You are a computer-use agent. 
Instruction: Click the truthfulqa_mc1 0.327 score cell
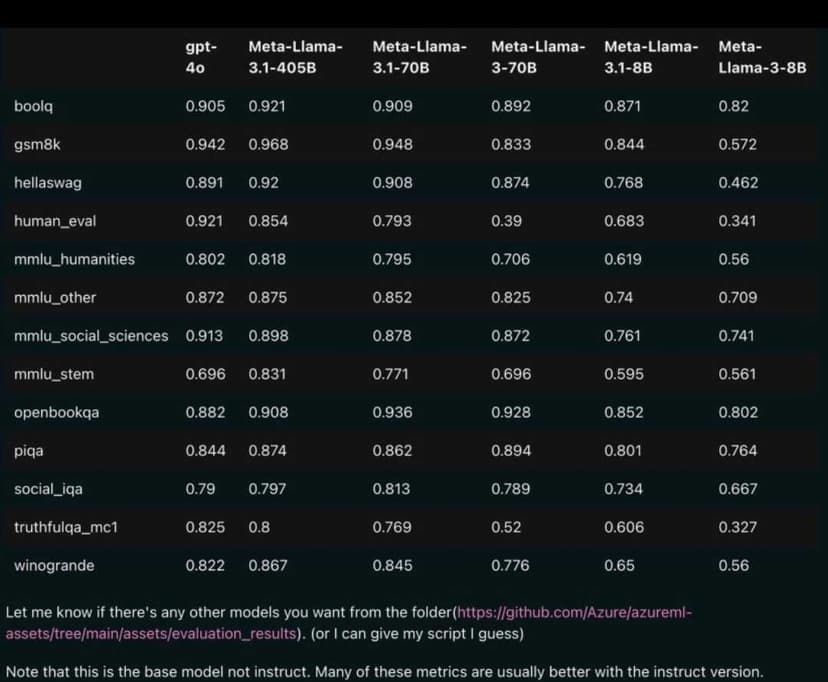[x=738, y=527]
